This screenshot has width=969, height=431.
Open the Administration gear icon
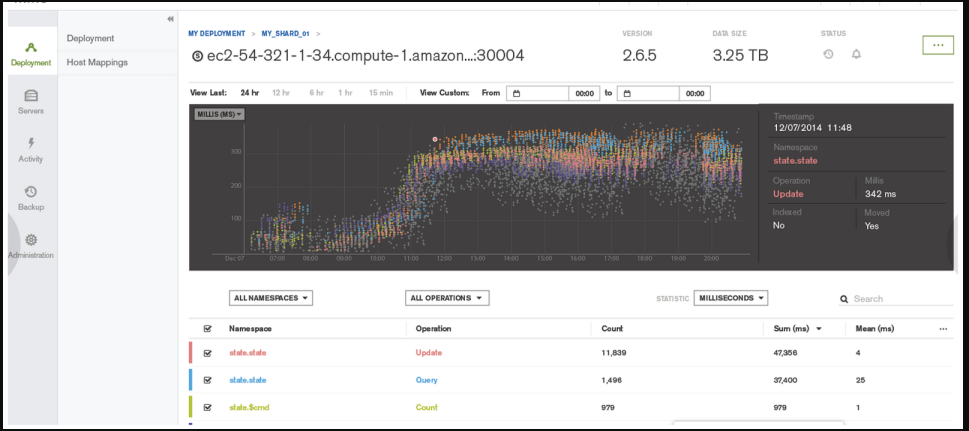[x=31, y=240]
